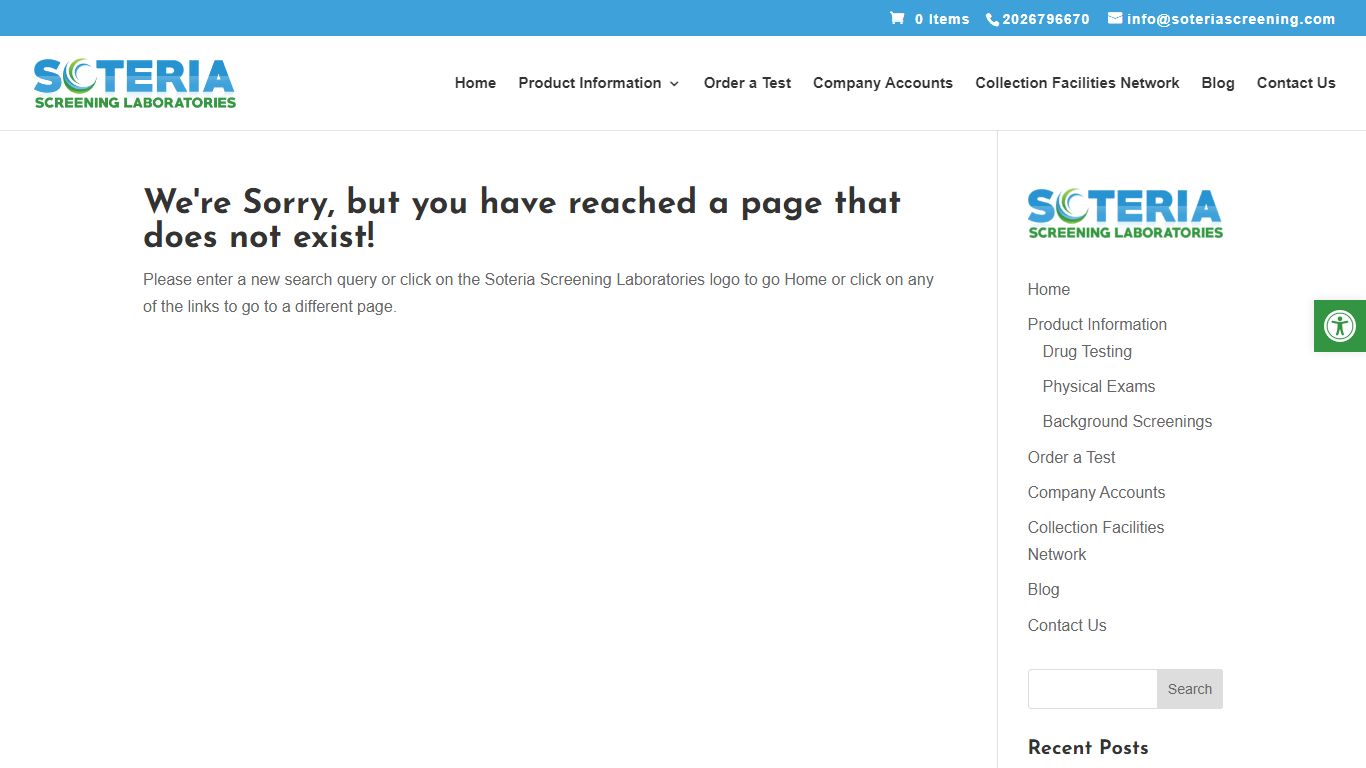
Task: Visit Blog from top navigation
Action: coord(1218,83)
